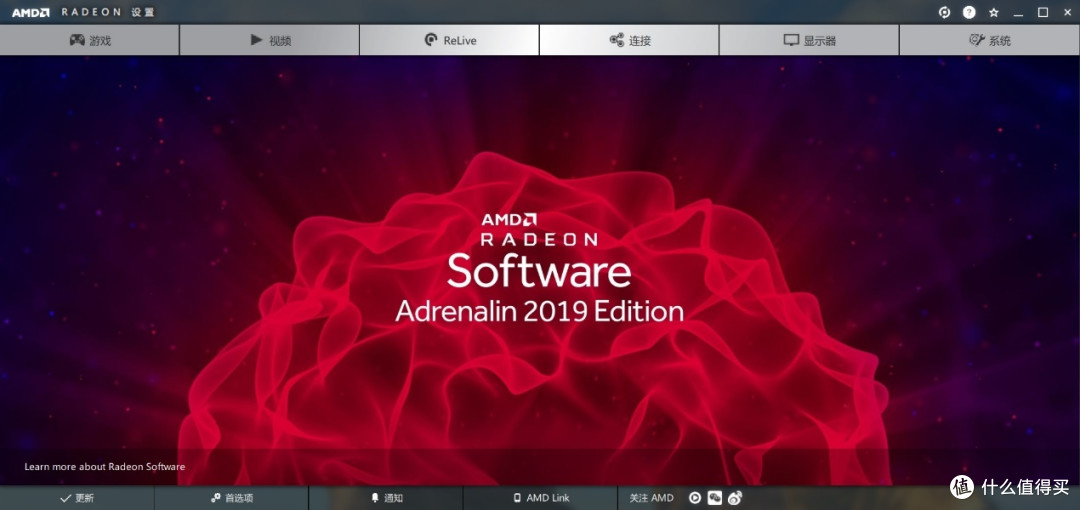Open 首选项 (Preferences) in the bottom bar
Viewport: 1080px width, 510px height.
point(231,498)
